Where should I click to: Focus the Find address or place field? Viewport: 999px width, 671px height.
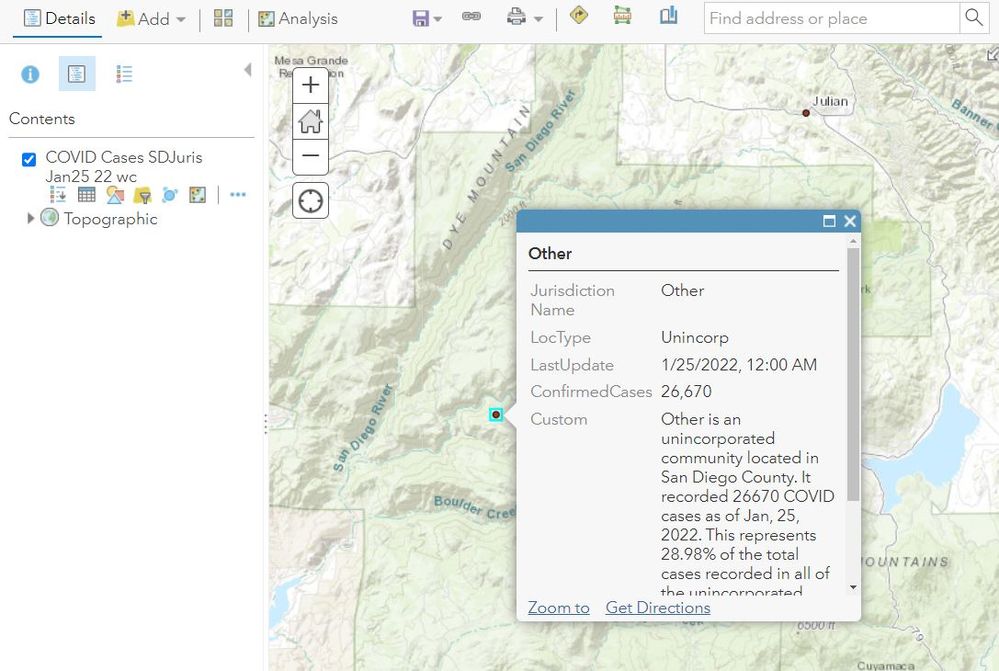click(x=831, y=18)
